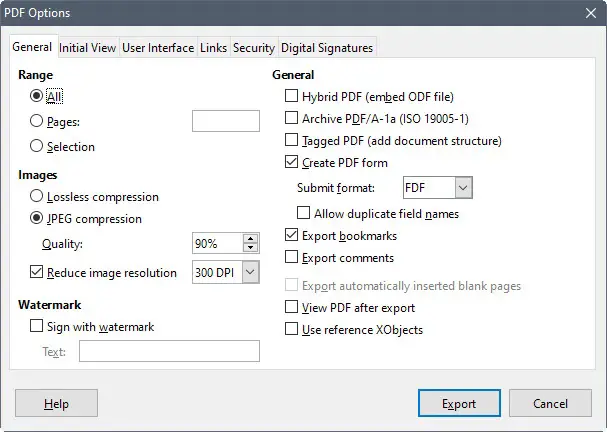Screen dimensions: 607x432
Task: Switch to the Security tab
Action: 253,48
